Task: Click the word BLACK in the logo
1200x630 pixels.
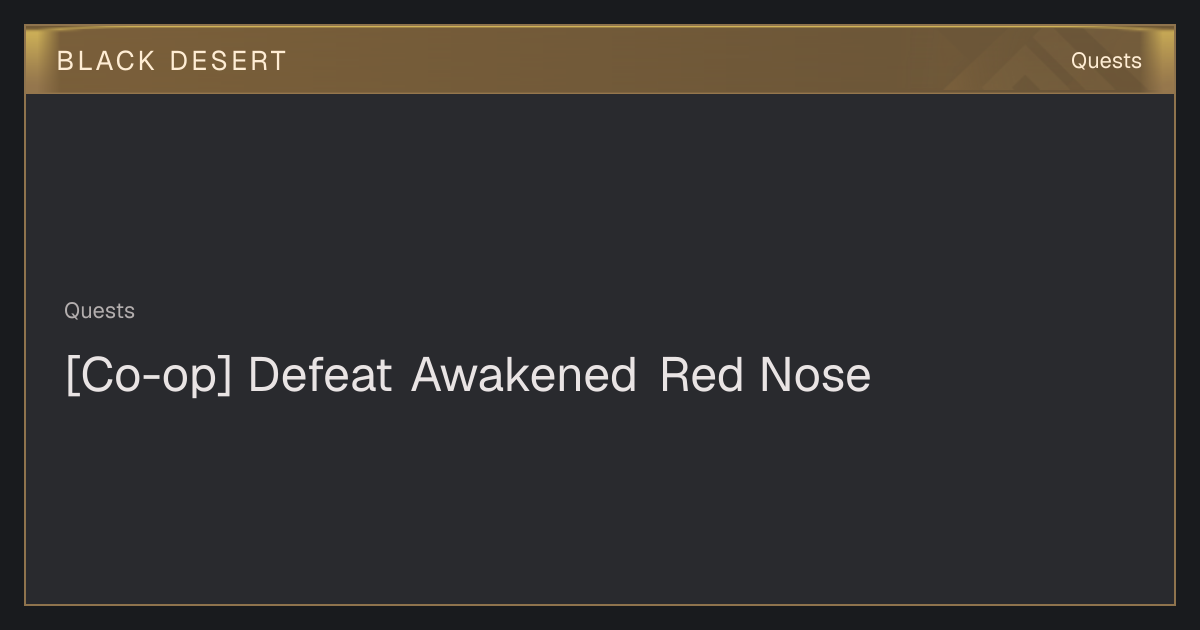Action: (x=106, y=61)
